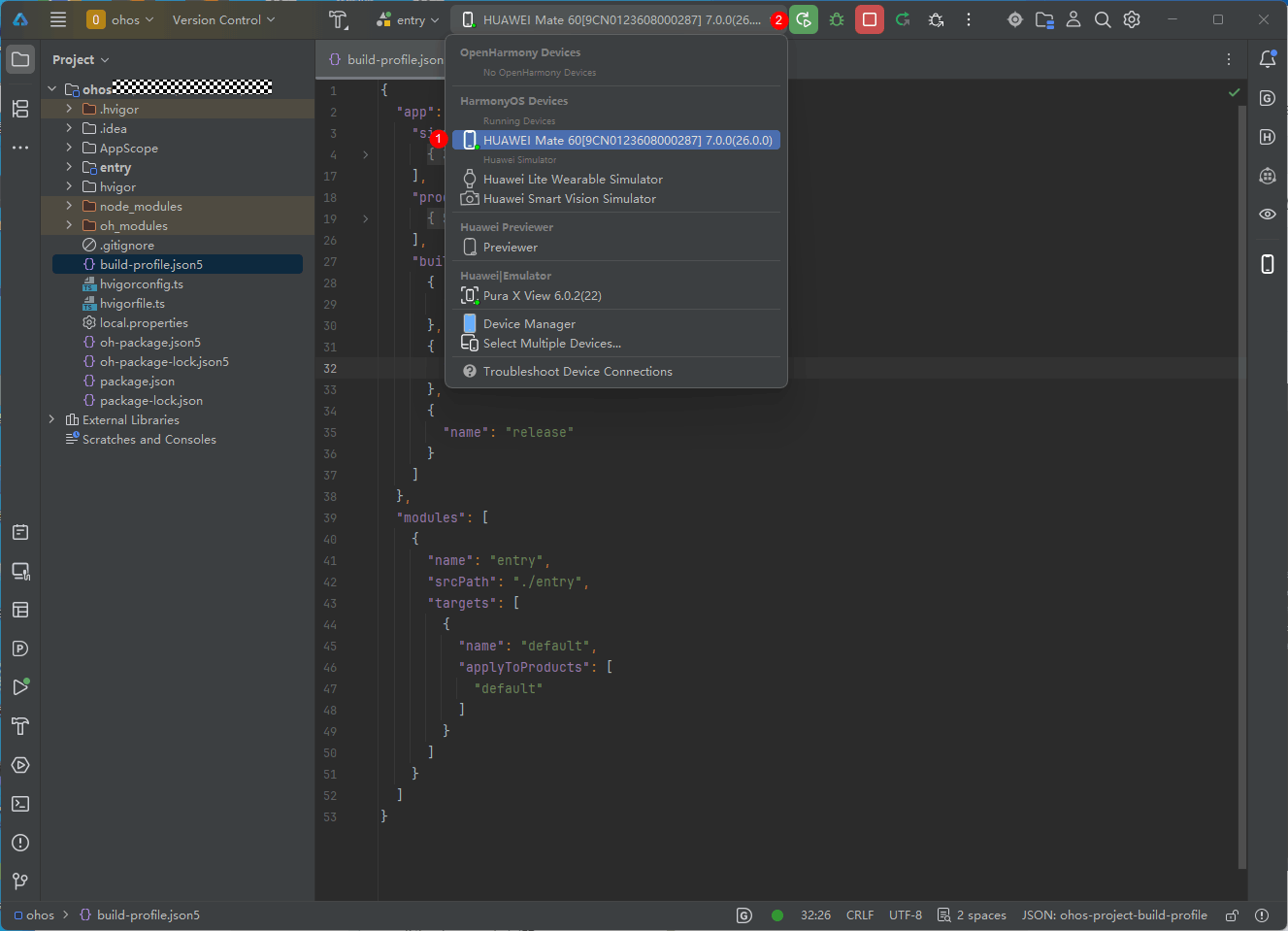Click the circled H icon on right sidebar
The height and width of the screenshot is (931, 1288).
click(1268, 137)
